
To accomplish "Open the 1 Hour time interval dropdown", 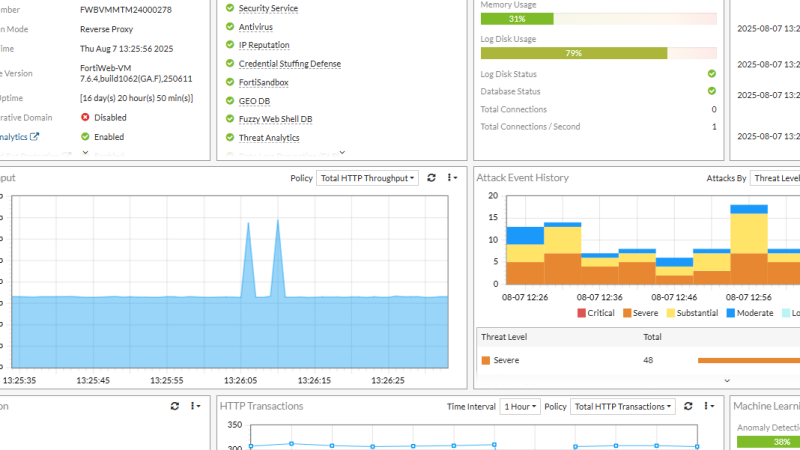I will (x=520, y=407).
